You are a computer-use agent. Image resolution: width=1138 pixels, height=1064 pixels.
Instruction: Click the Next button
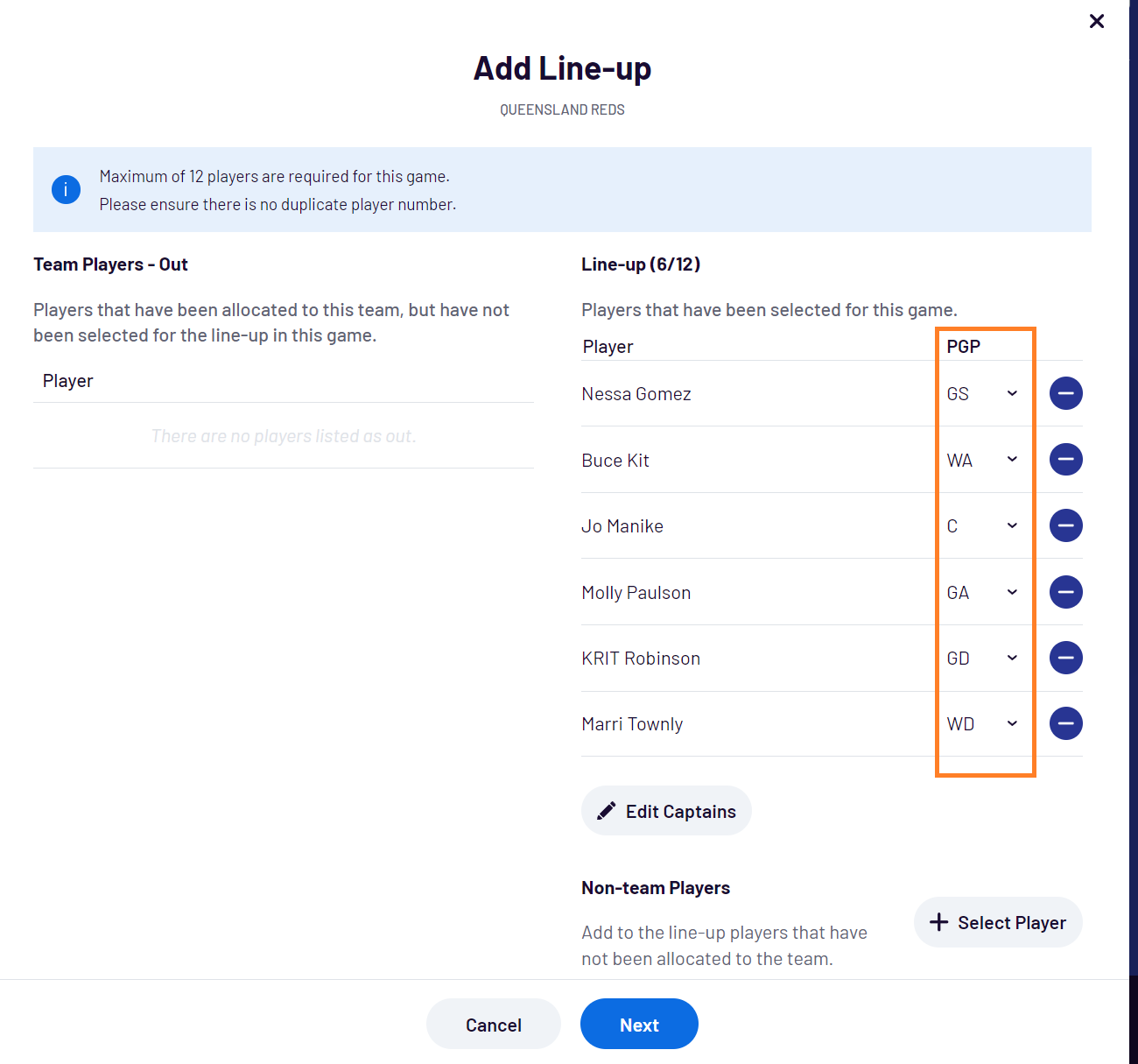pos(639,1024)
